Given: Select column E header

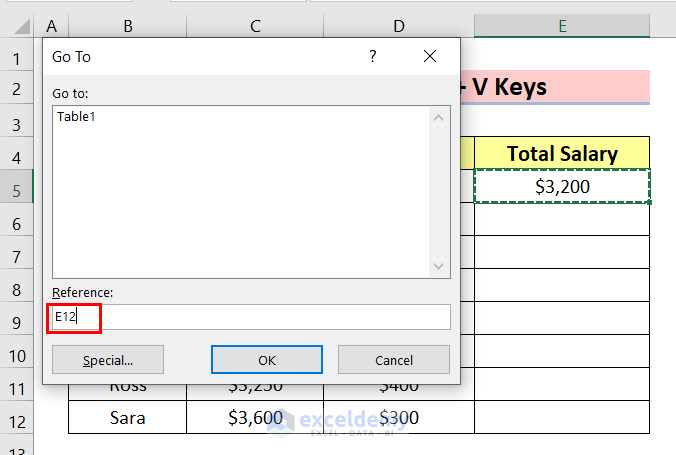Looking at the screenshot, I should click(x=562, y=26).
